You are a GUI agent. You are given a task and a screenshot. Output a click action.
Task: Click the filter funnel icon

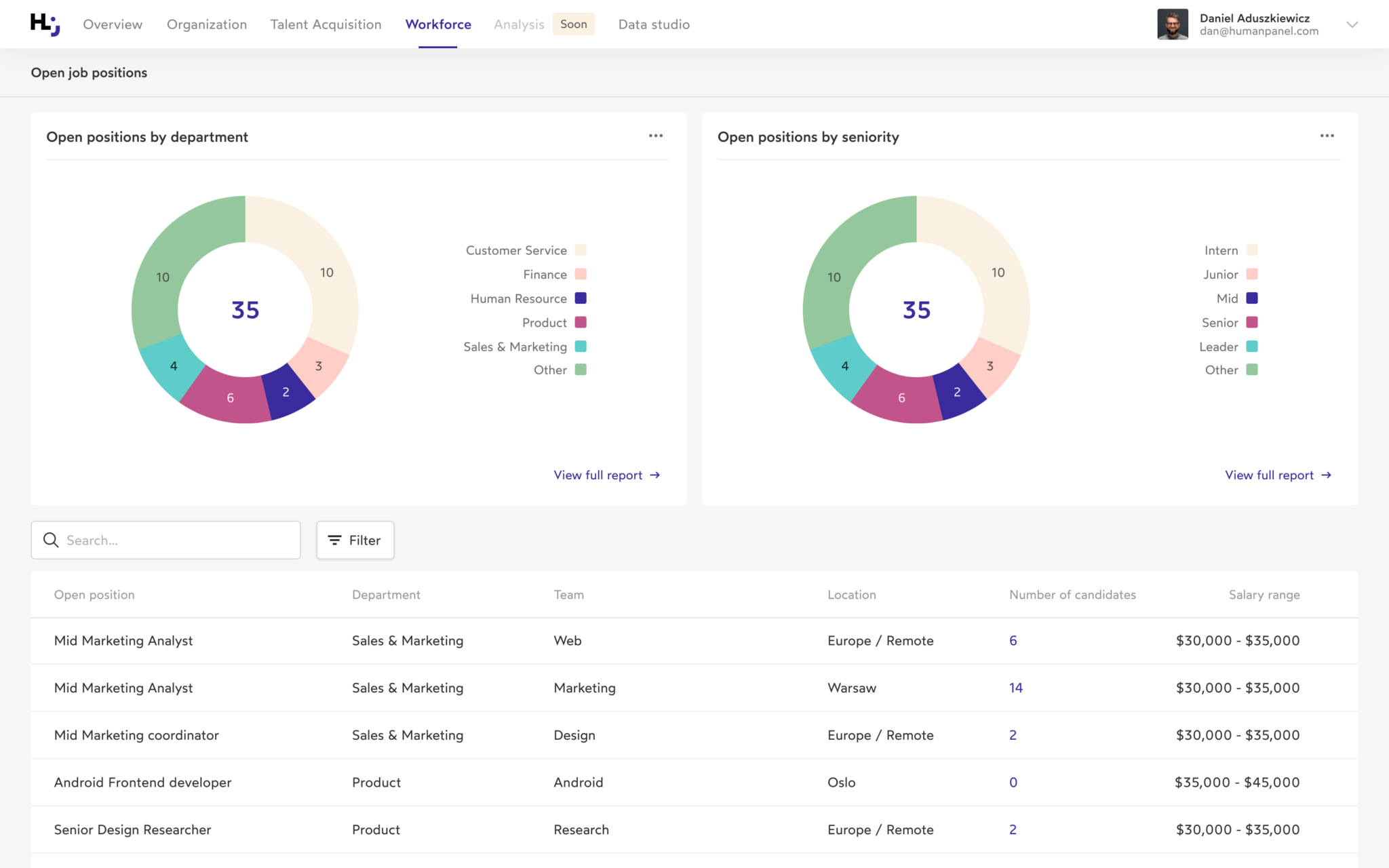click(334, 540)
